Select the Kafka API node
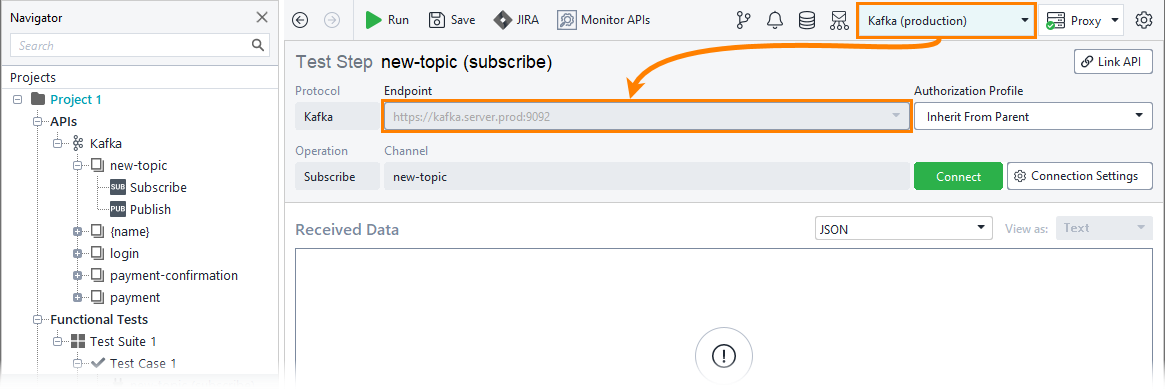The width and height of the screenshot is (1165, 390). tap(106, 143)
